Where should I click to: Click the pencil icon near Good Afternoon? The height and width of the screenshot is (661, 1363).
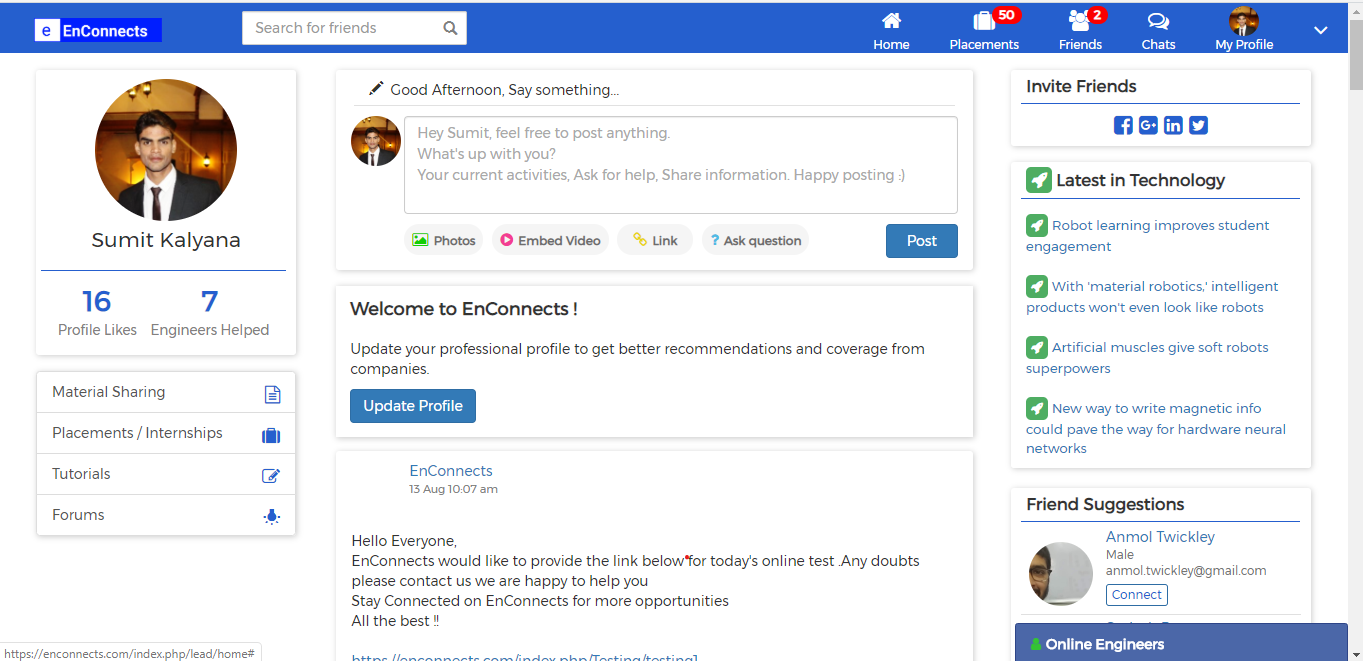click(x=376, y=89)
